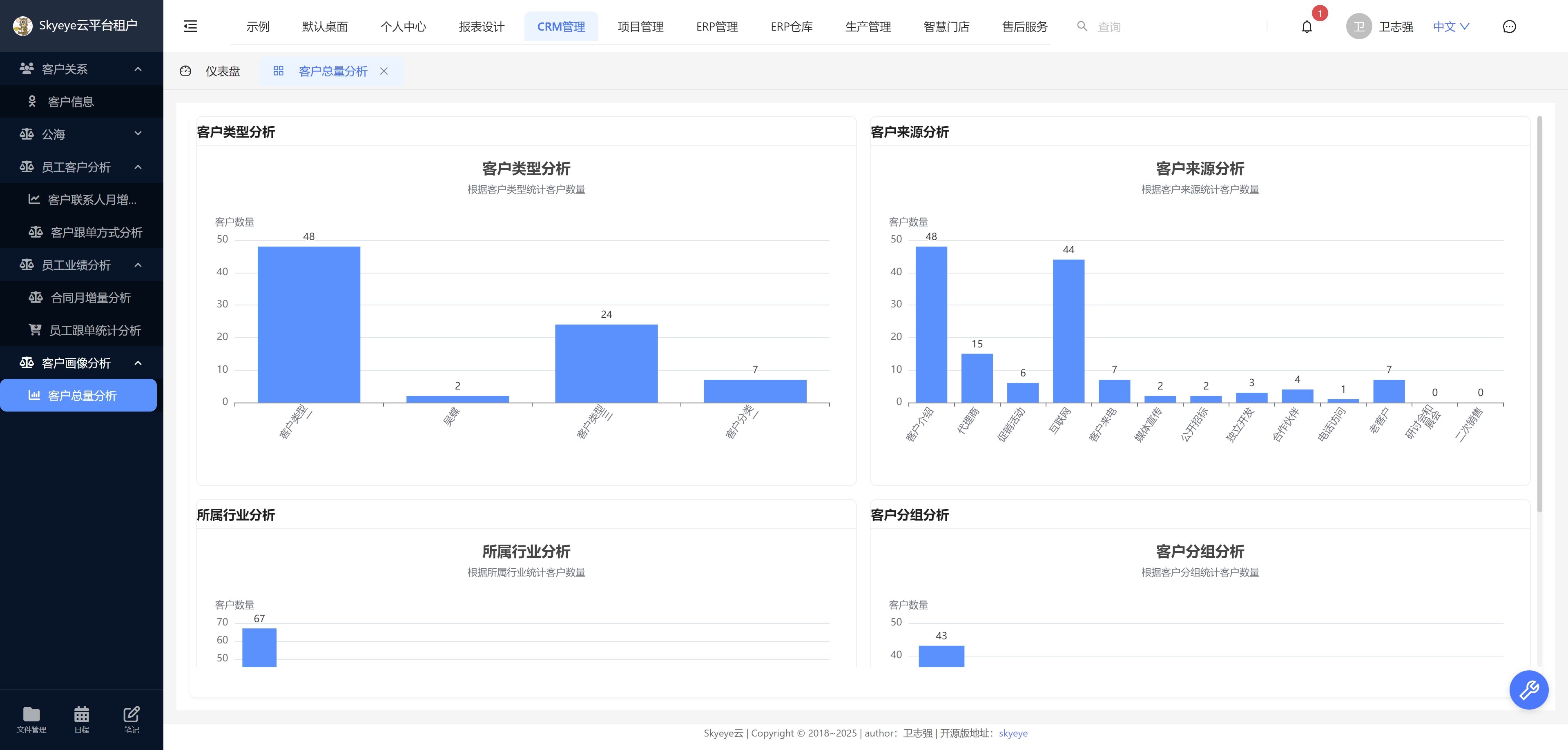This screenshot has width=1568, height=750.
Task: Open the settings wrench floating button
Action: coord(1528,690)
